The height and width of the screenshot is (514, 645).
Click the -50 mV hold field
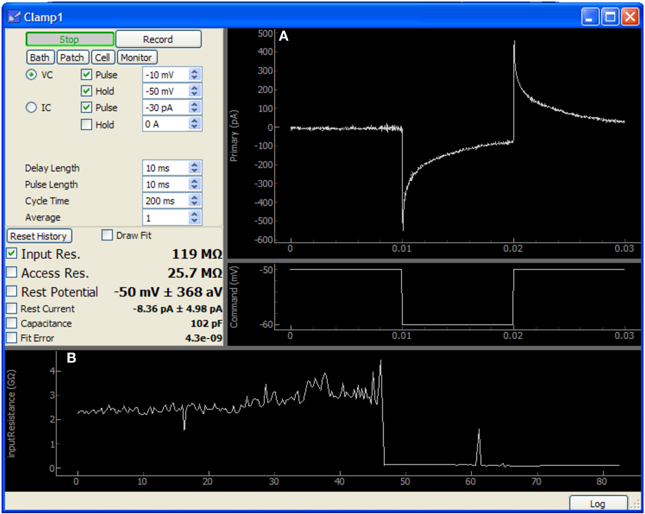[x=165, y=91]
